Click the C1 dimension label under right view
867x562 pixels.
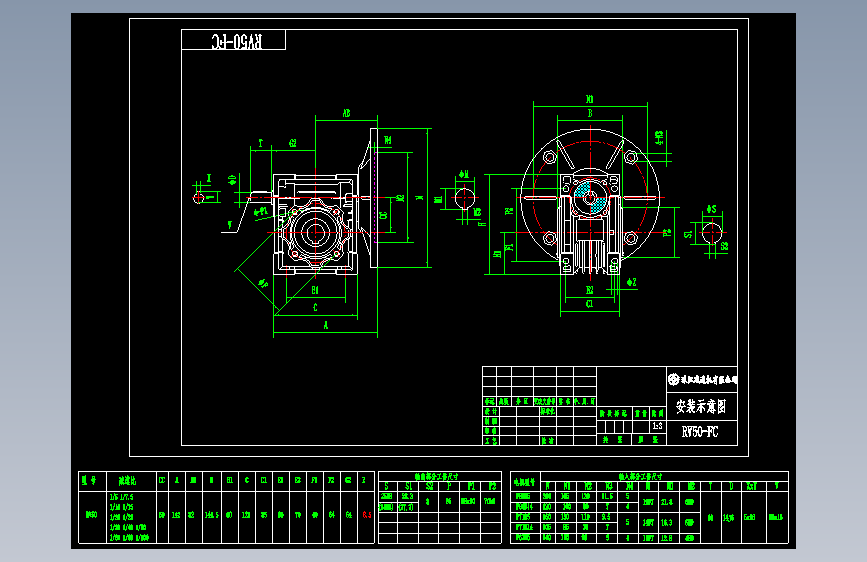point(589,304)
